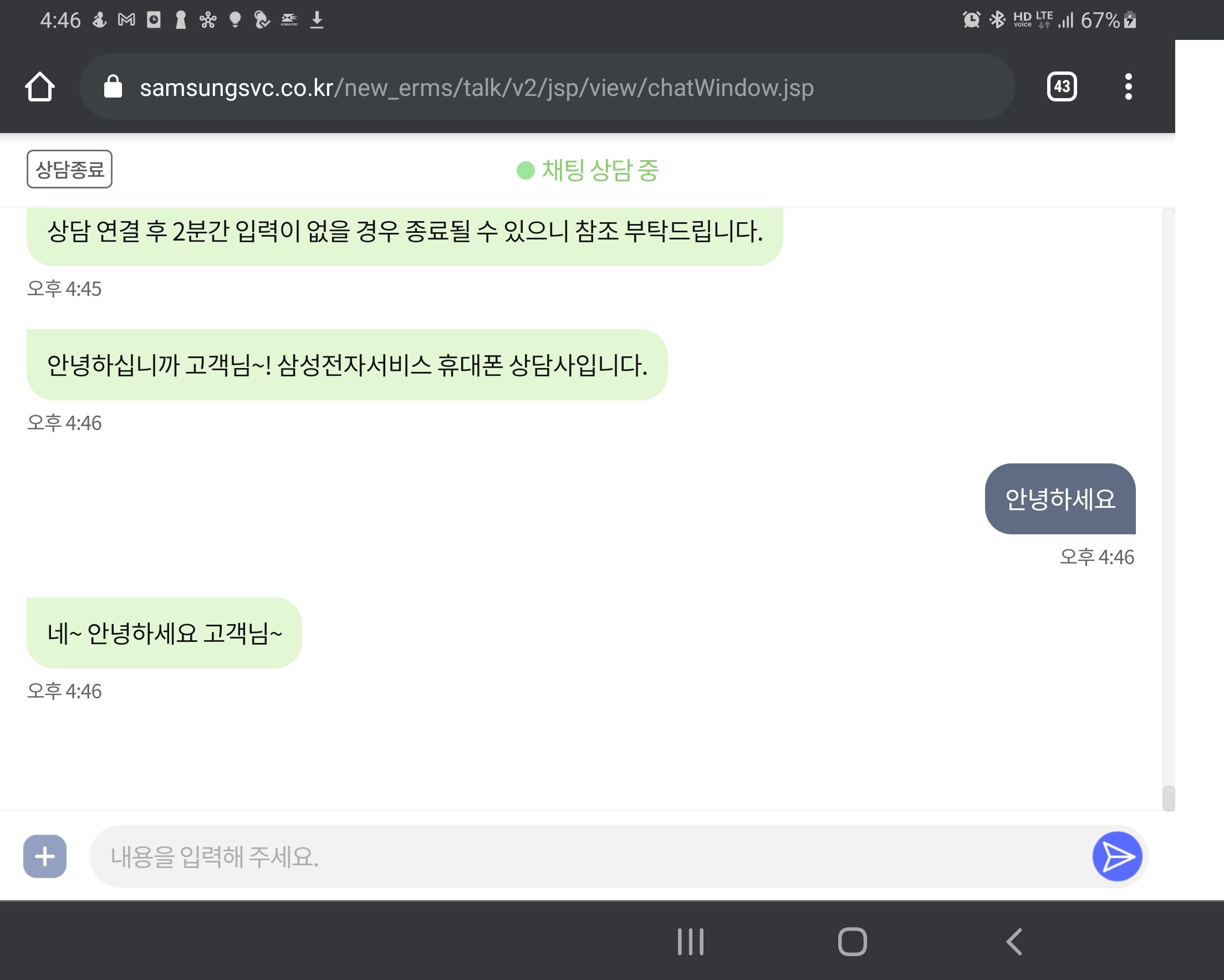Tap the URL address bar text

pyautogui.click(x=476, y=88)
